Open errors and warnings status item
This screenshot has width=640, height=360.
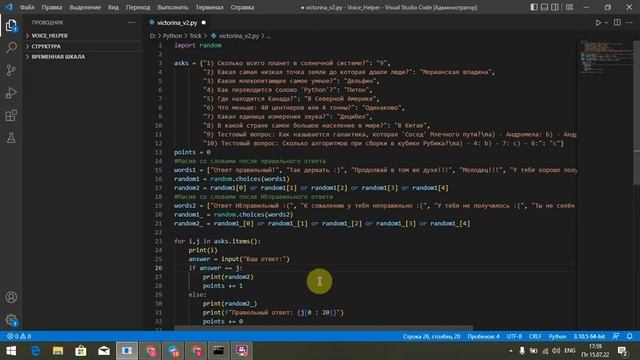[x=19, y=336]
